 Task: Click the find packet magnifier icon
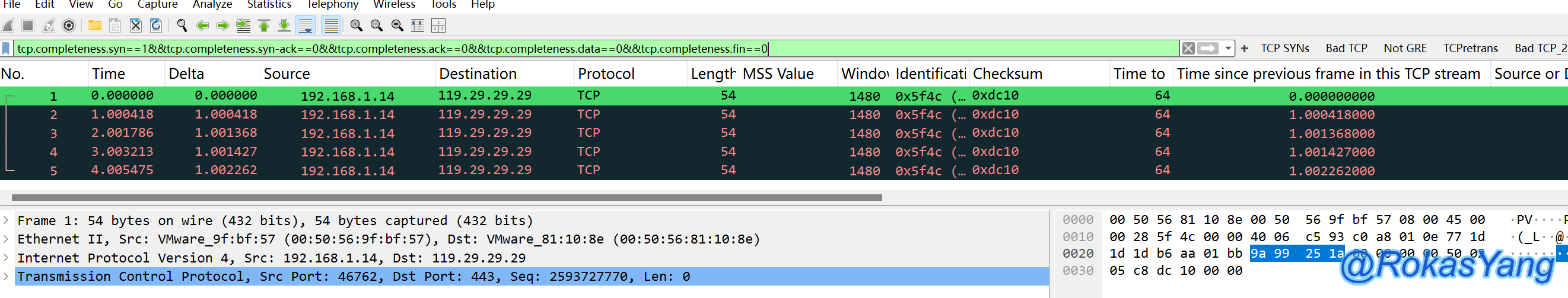pos(182,25)
